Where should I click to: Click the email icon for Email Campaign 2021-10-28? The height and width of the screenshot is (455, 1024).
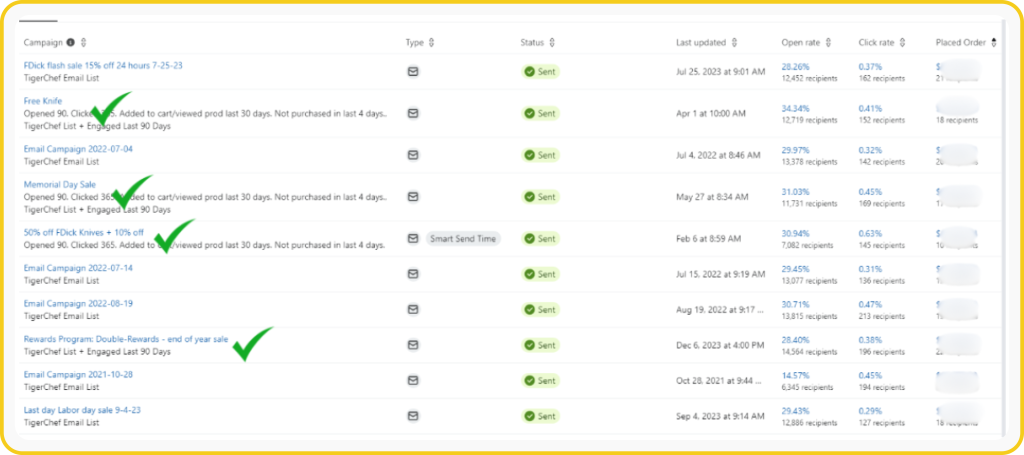click(412, 381)
